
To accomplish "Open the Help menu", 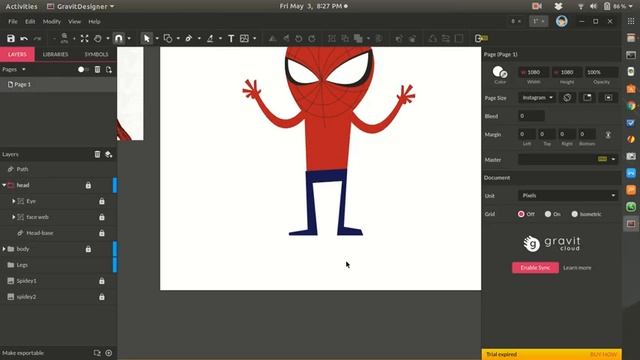I will coord(94,22).
